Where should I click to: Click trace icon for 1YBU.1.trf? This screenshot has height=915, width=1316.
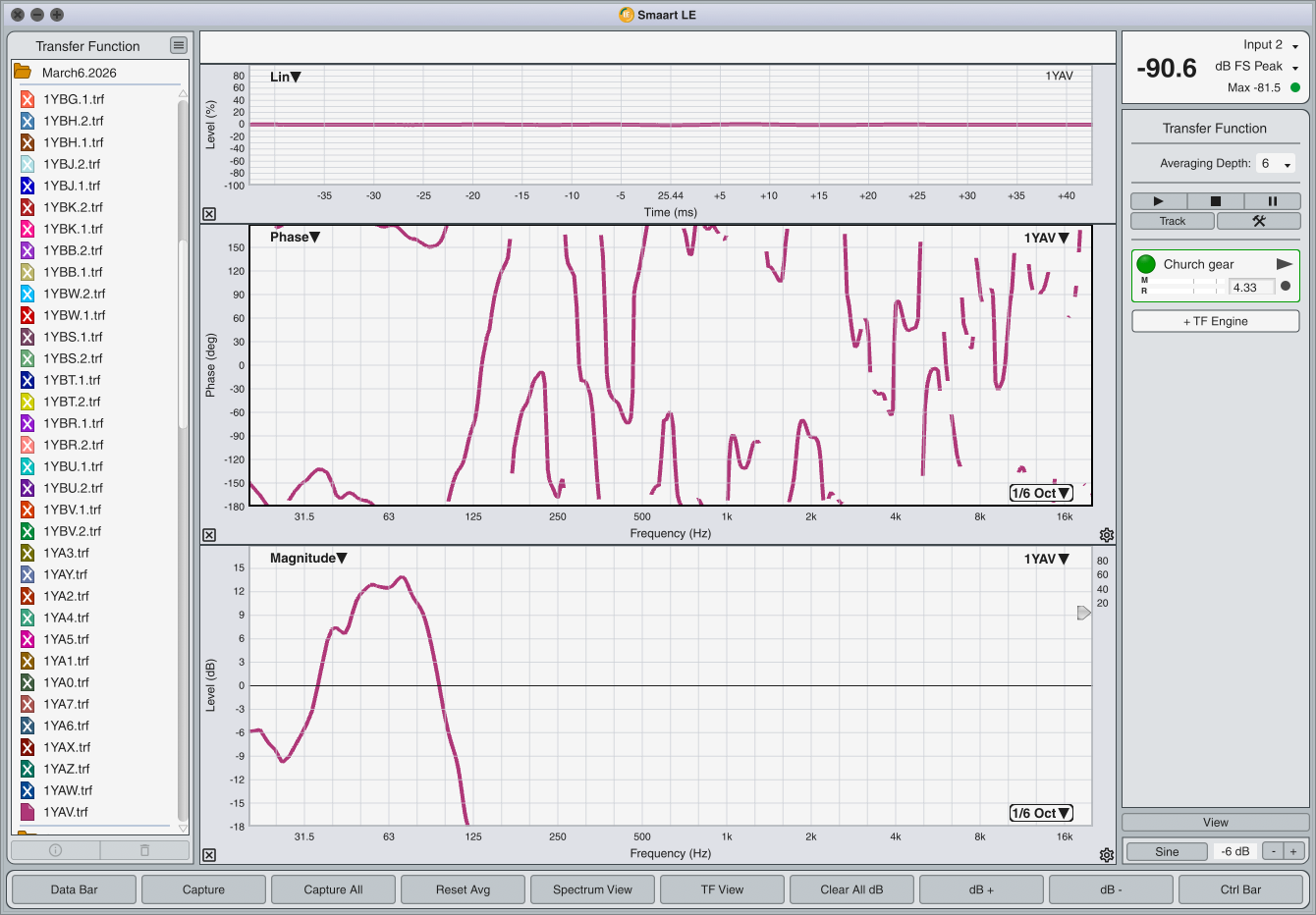(x=27, y=466)
